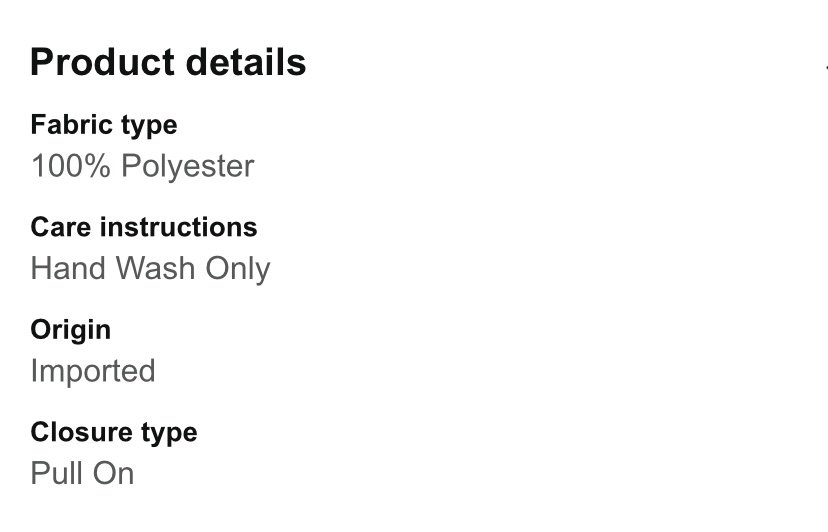This screenshot has width=828, height=532.
Task: Click the Hand Wash Only text
Action: tap(150, 268)
